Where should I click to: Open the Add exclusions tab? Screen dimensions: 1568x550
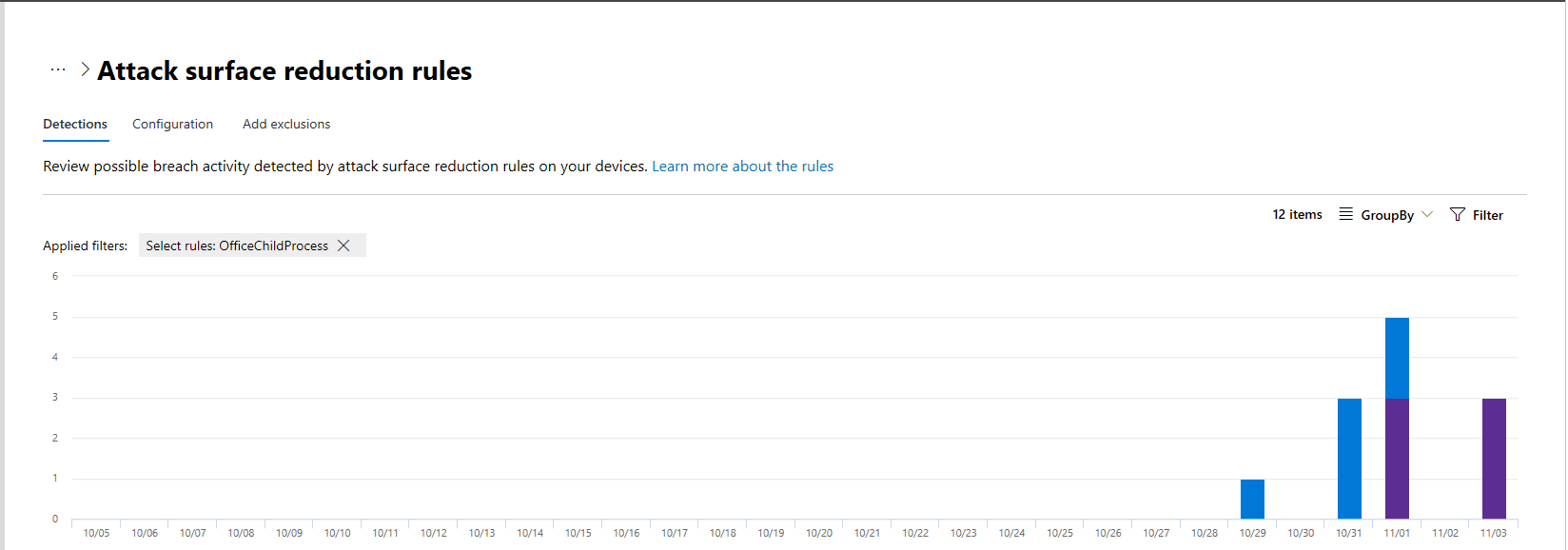click(x=286, y=125)
